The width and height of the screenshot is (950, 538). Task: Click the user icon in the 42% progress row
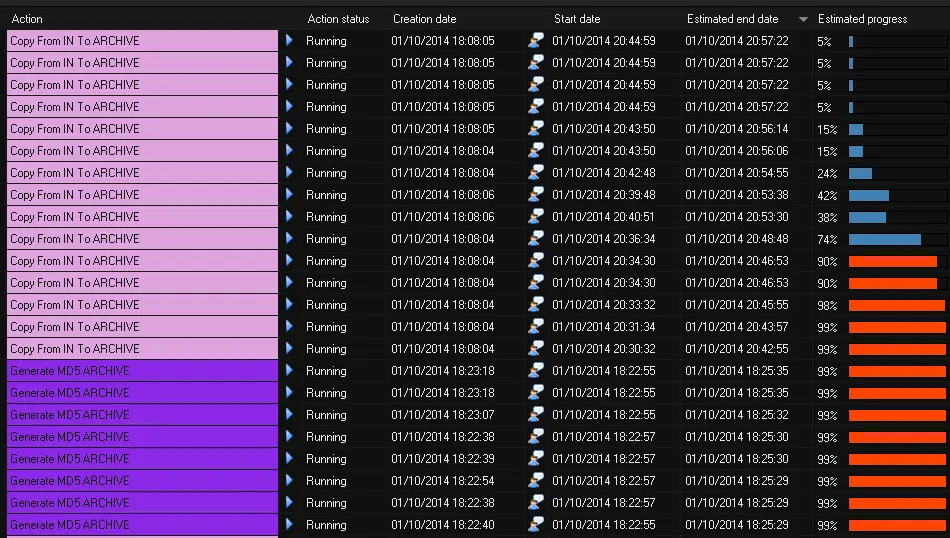coord(536,195)
